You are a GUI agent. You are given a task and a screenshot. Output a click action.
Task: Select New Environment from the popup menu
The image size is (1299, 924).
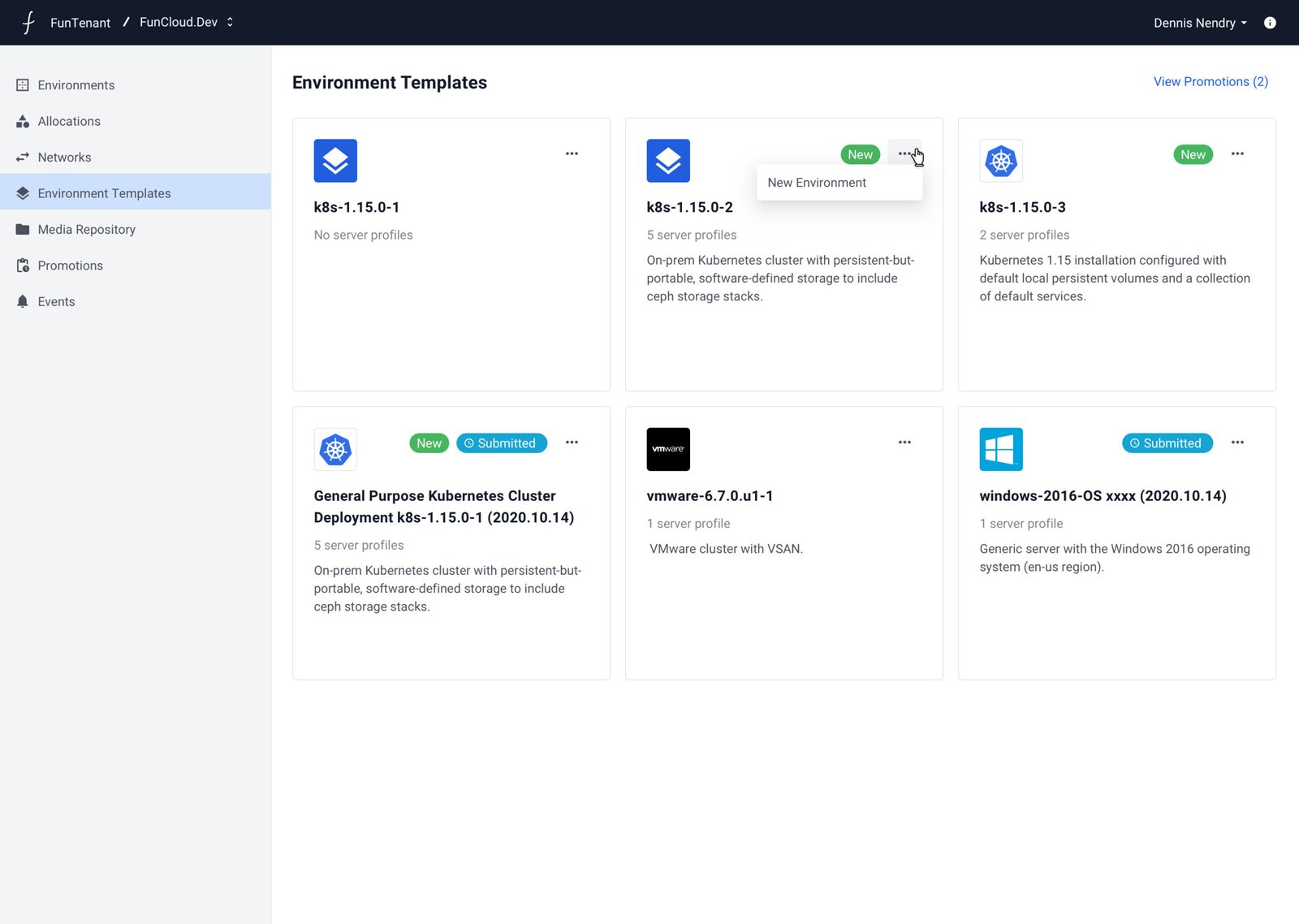point(817,183)
